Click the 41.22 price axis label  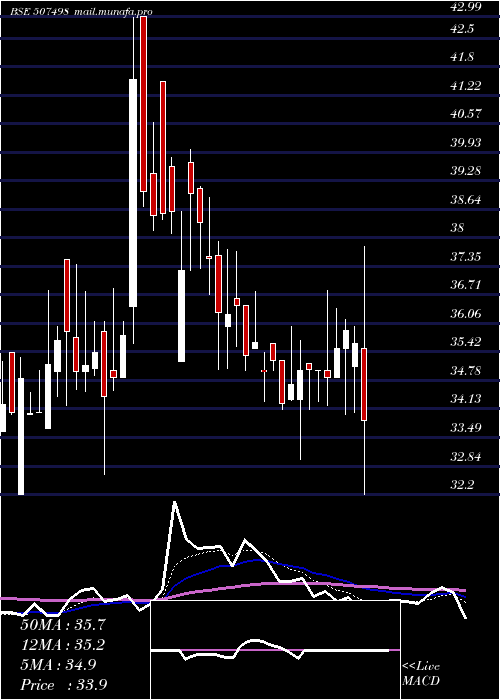[467, 86]
